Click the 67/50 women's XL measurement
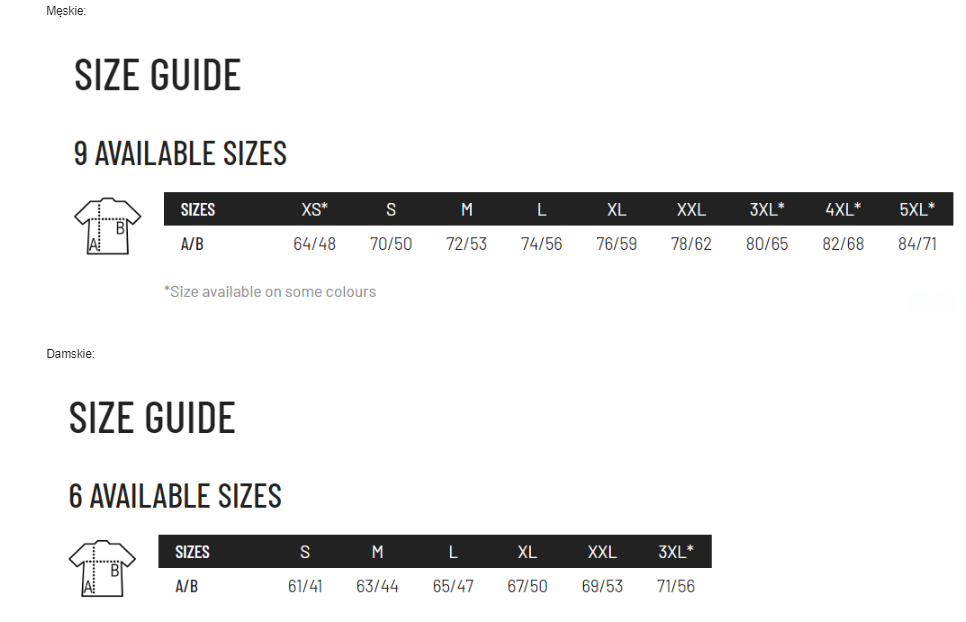 click(x=527, y=586)
